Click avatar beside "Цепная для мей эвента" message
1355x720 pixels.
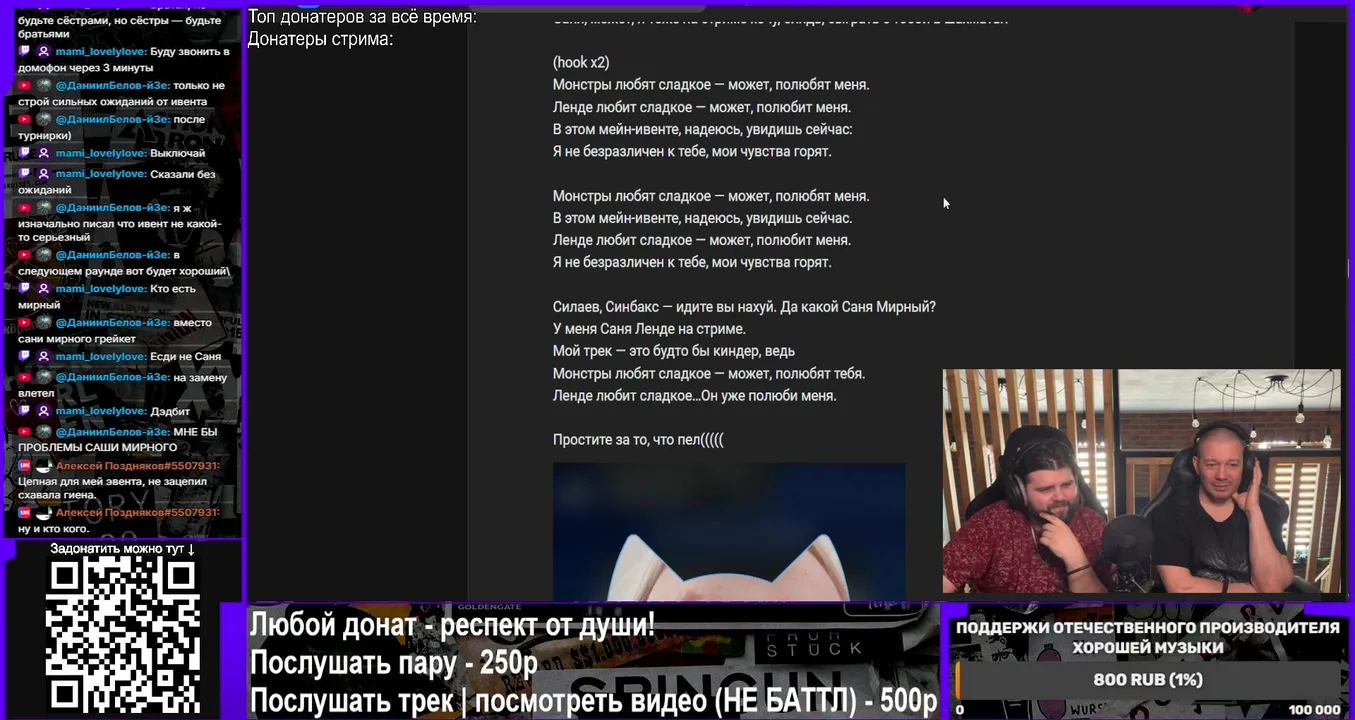click(x=44, y=466)
